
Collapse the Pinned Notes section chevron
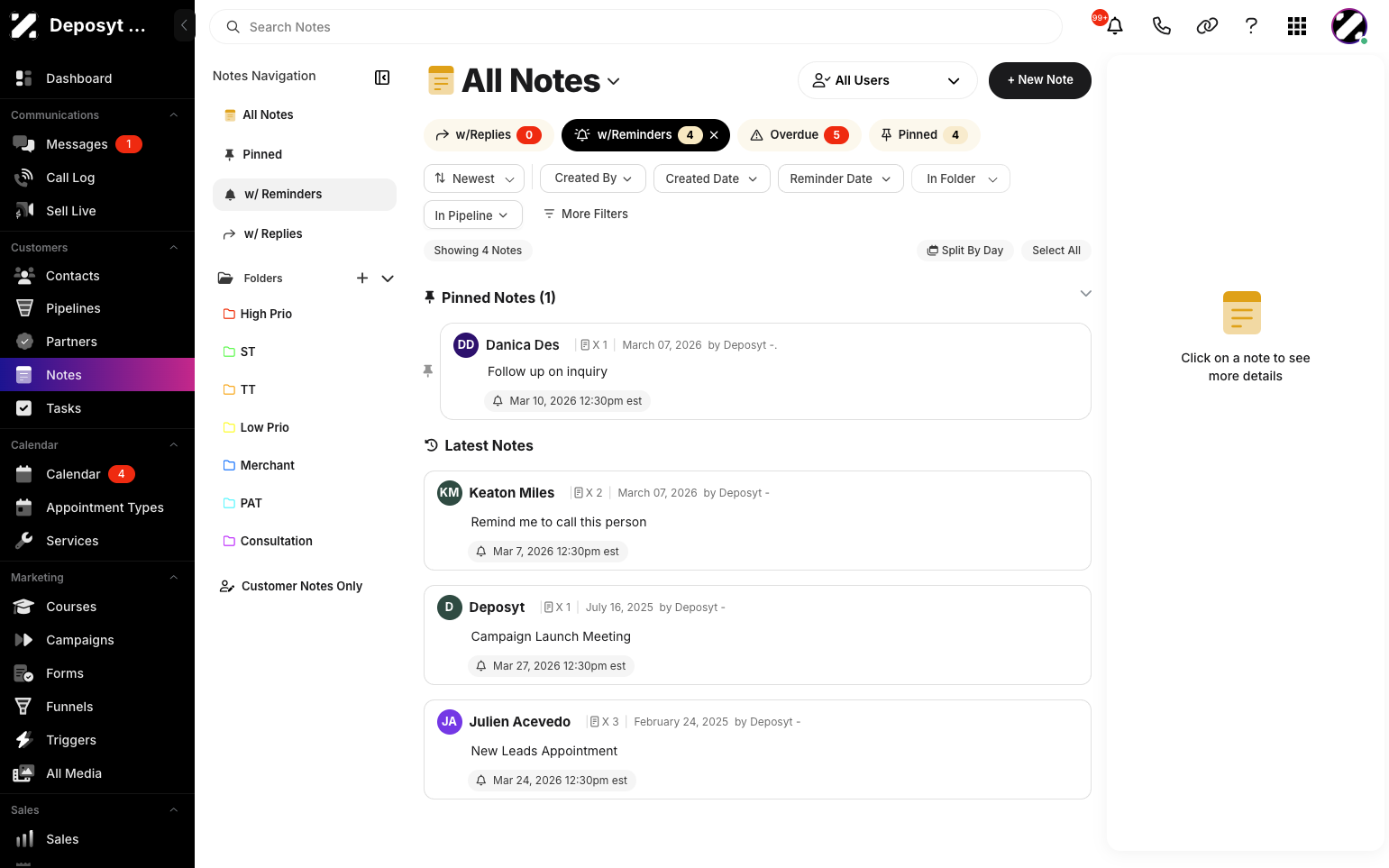1085,294
